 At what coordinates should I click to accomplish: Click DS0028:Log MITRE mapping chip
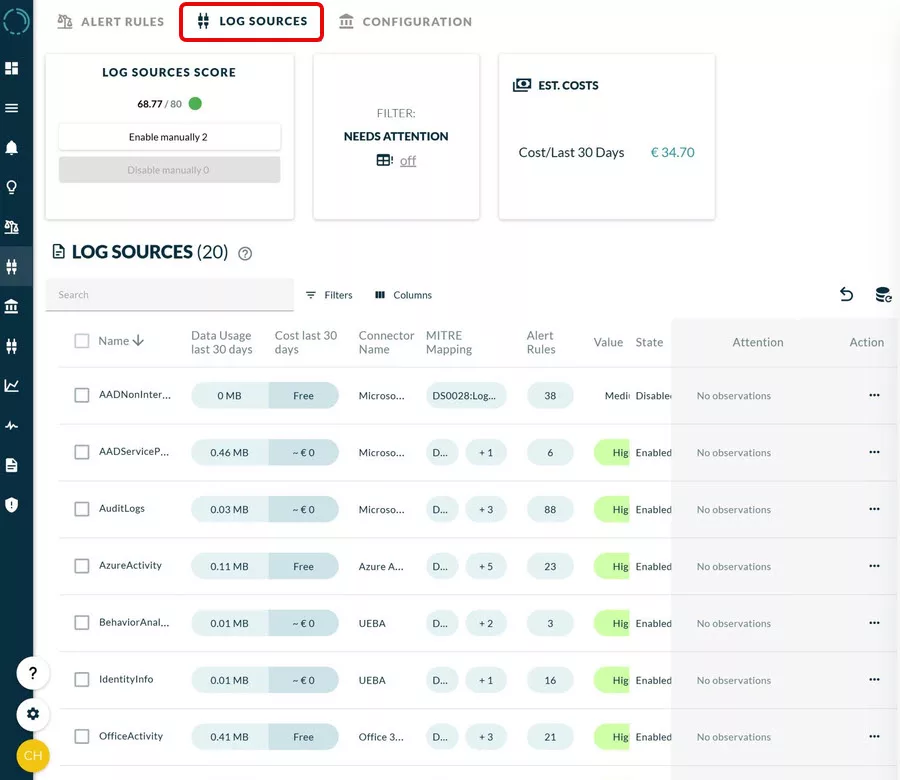pyautogui.click(x=465, y=395)
